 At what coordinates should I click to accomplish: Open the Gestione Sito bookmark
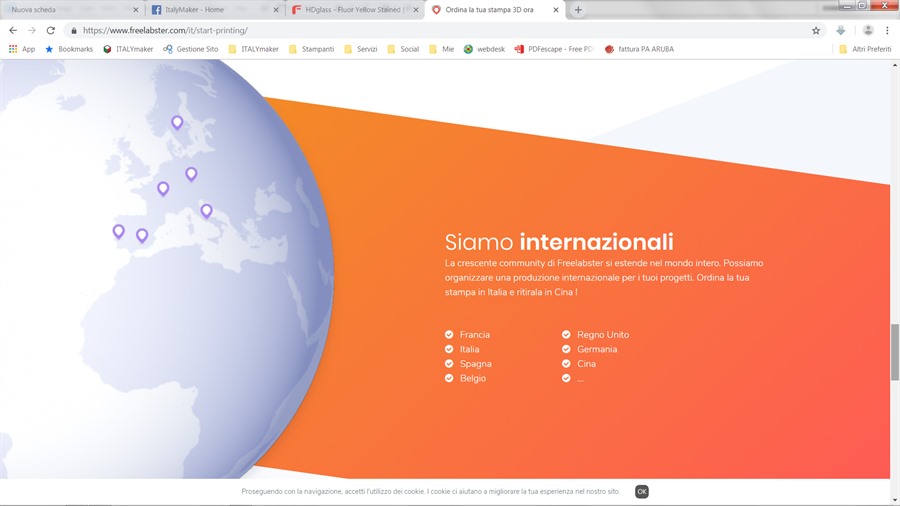(191, 49)
